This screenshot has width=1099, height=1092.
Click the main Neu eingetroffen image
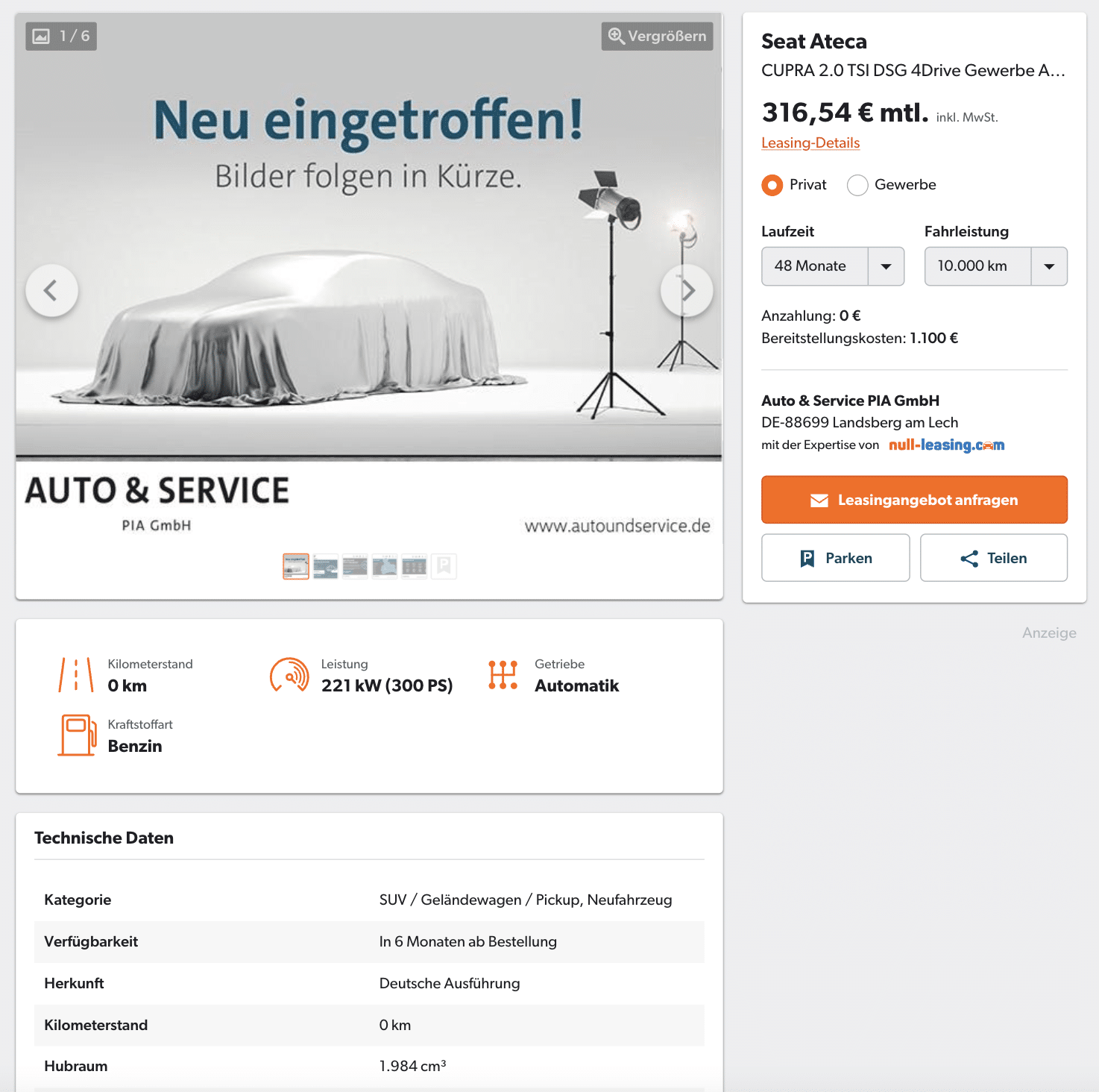[369, 280]
